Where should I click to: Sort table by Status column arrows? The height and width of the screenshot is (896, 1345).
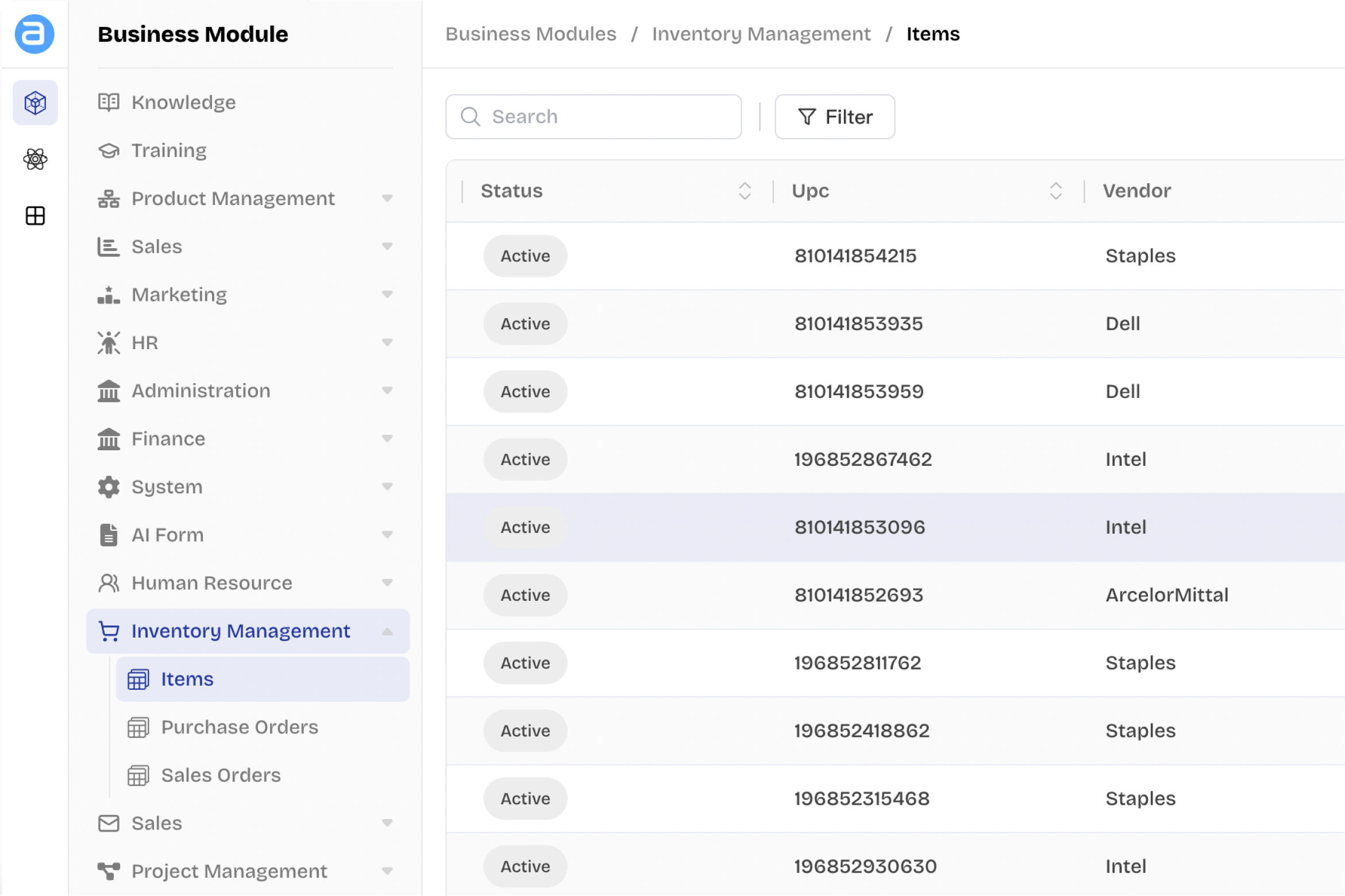pos(745,191)
